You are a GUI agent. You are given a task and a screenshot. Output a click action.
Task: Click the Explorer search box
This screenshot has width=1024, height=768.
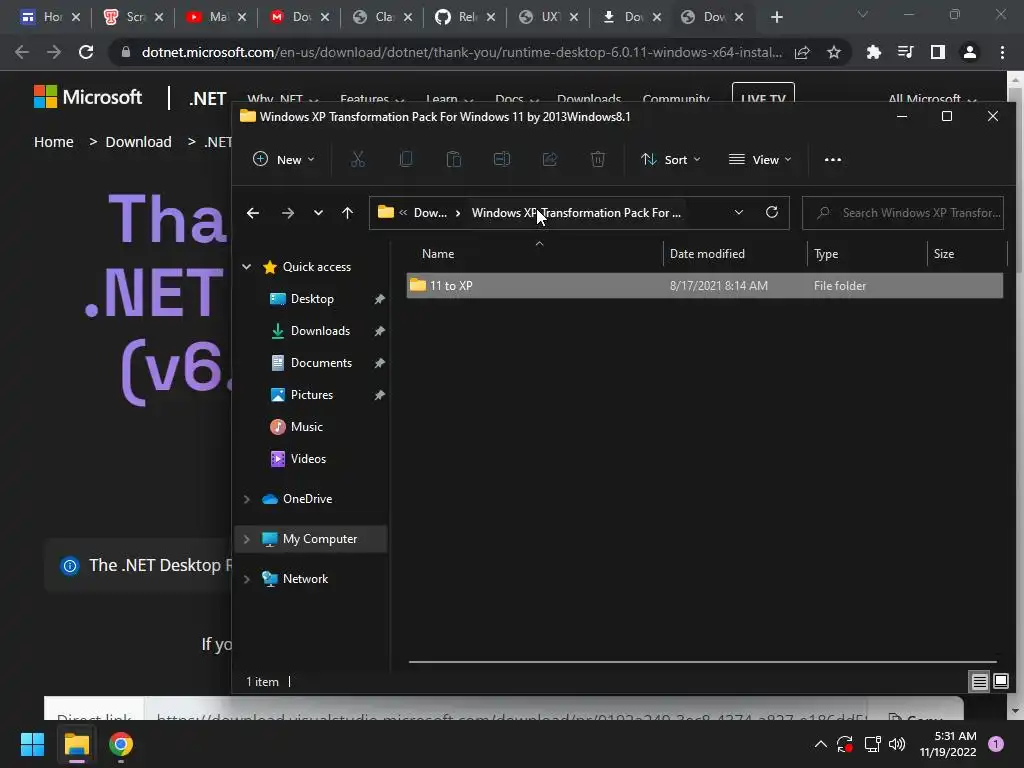pos(903,212)
